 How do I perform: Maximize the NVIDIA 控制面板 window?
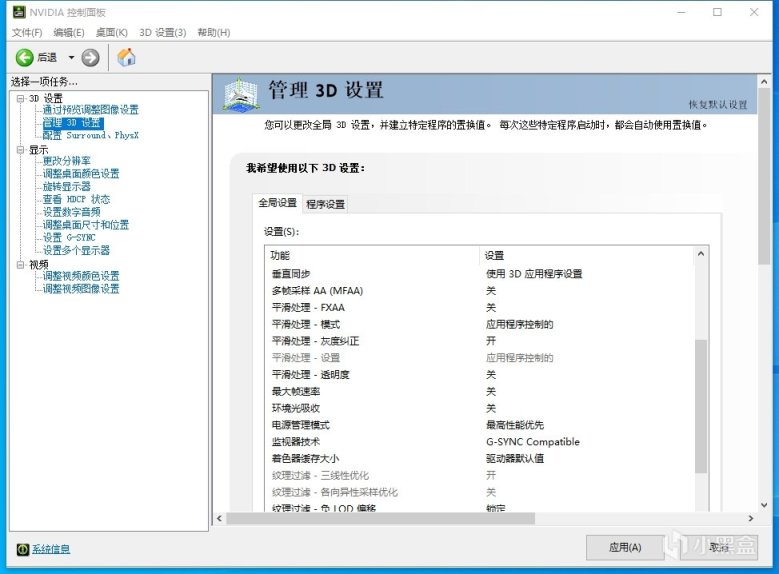(x=717, y=12)
